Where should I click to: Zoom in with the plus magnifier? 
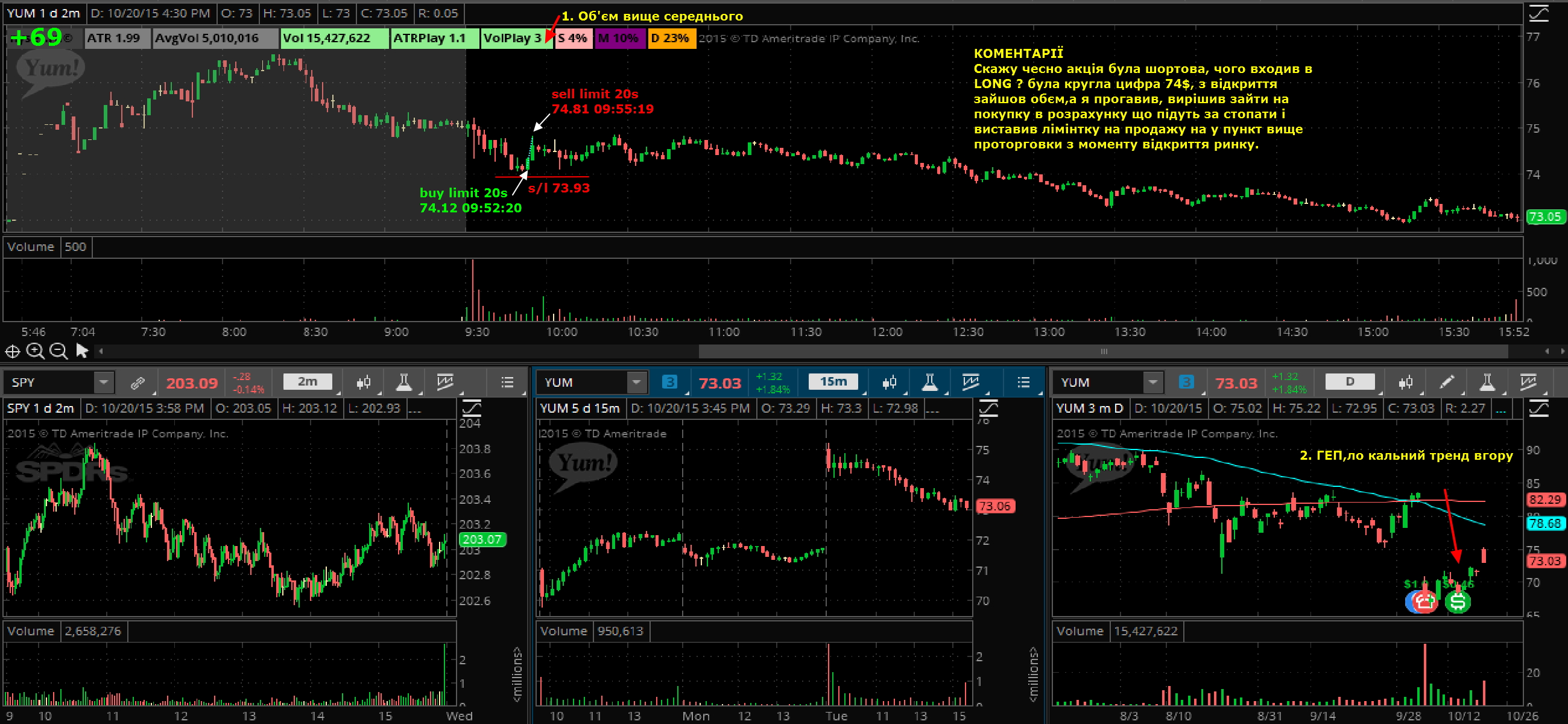tap(36, 351)
